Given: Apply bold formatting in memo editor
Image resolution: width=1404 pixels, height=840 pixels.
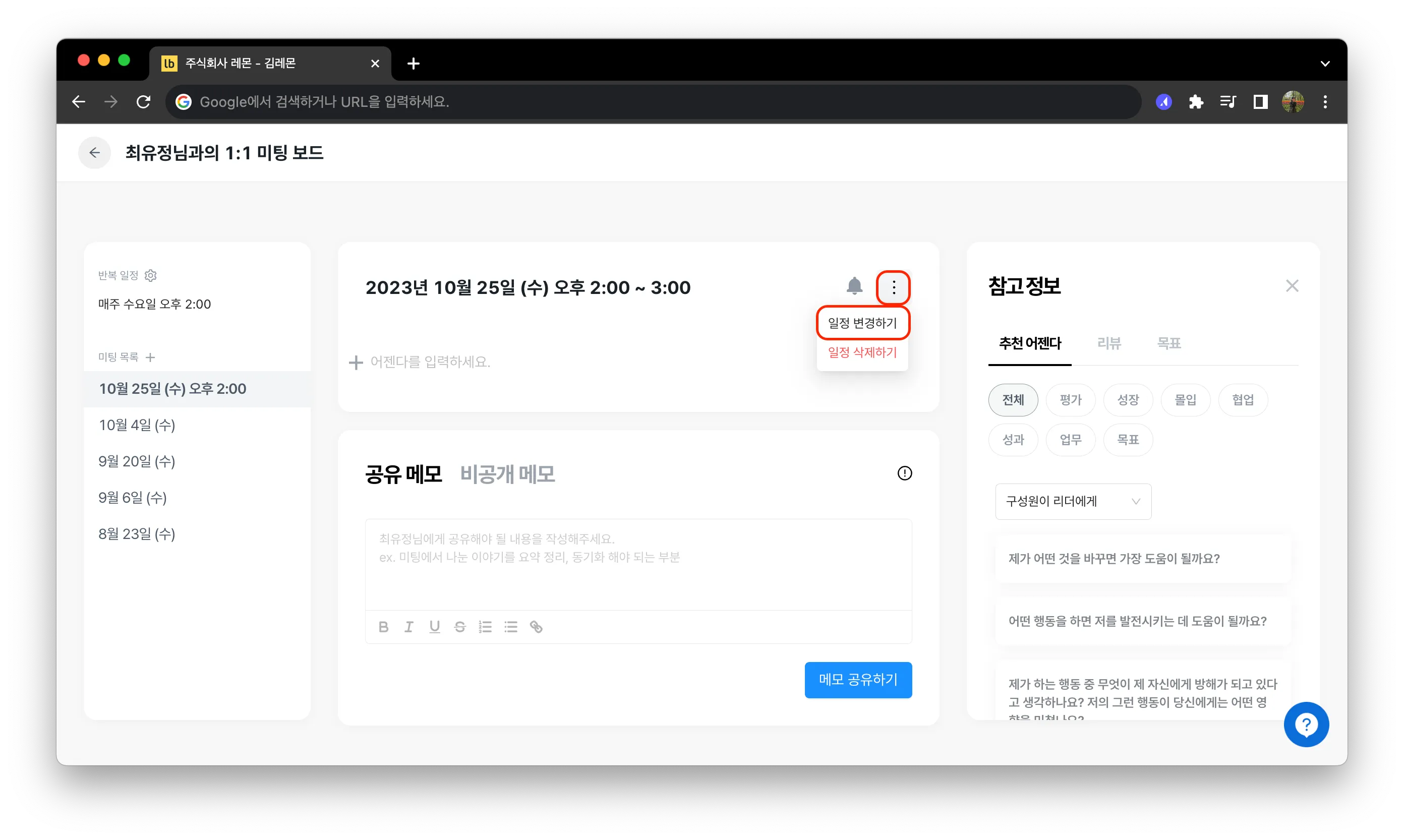Looking at the screenshot, I should pos(383,627).
